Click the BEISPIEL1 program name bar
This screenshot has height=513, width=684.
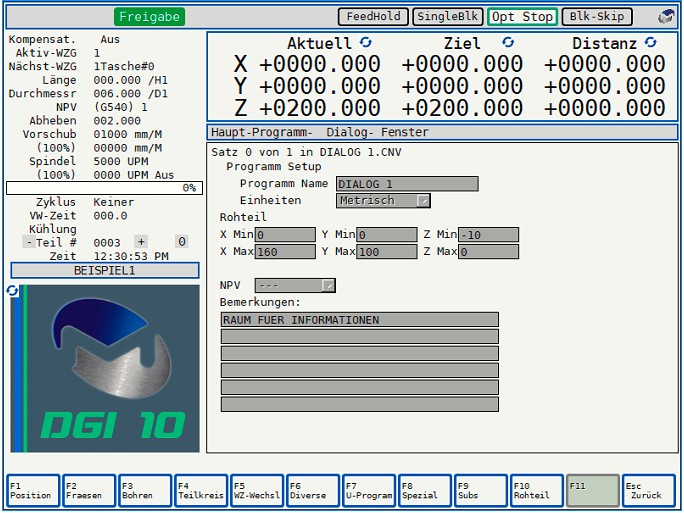(105, 270)
